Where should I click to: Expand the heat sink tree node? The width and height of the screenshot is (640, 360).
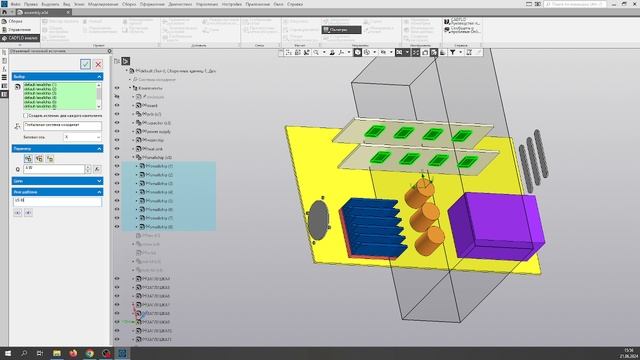point(133,149)
